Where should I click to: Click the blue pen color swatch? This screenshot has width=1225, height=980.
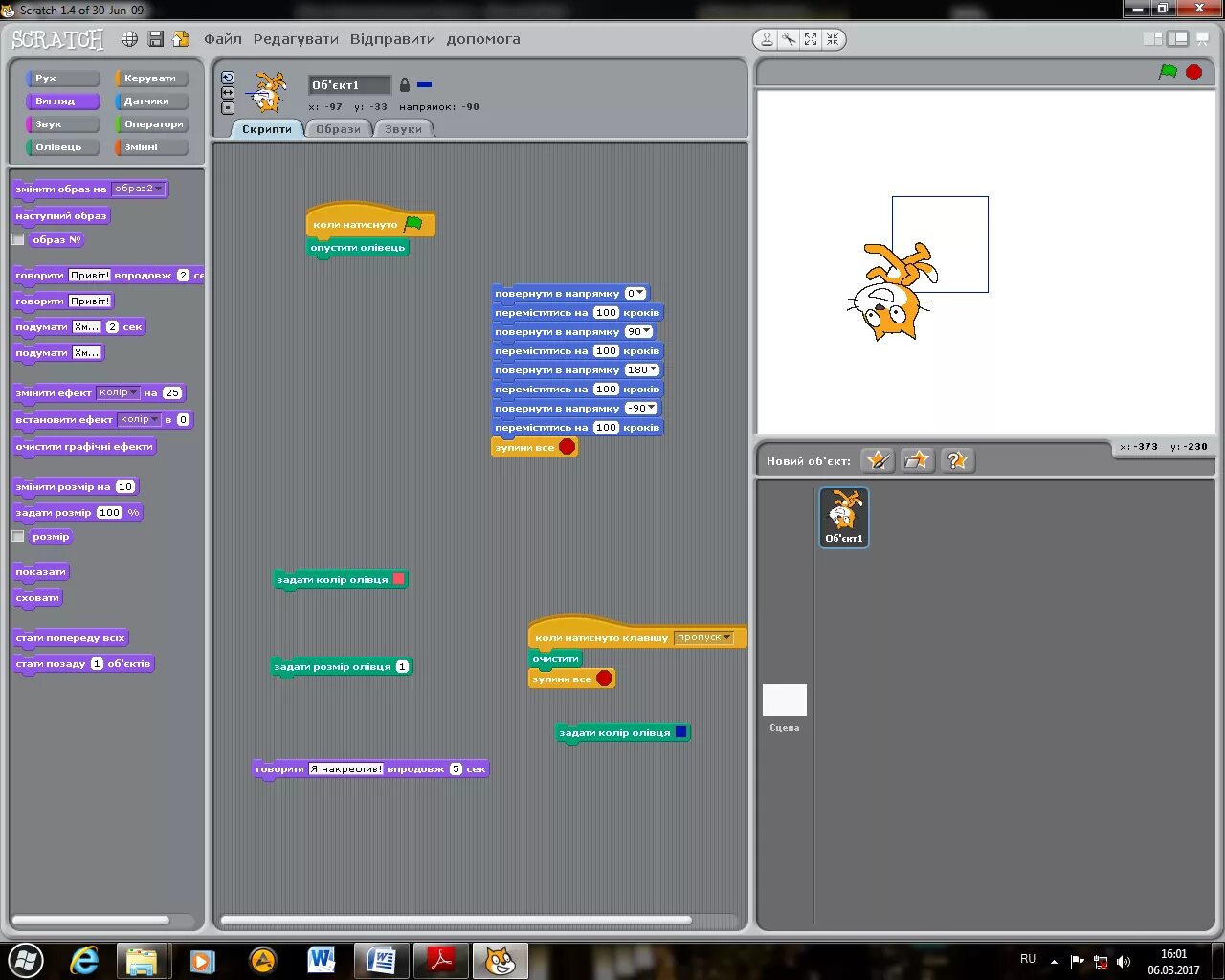click(x=680, y=732)
